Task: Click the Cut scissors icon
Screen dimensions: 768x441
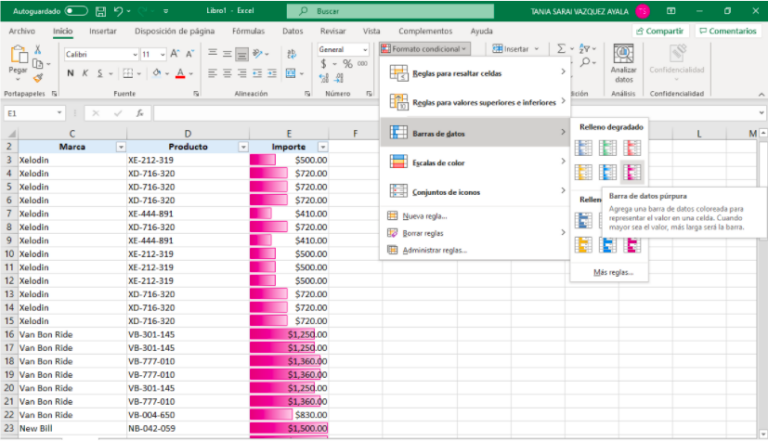Action: coord(38,49)
